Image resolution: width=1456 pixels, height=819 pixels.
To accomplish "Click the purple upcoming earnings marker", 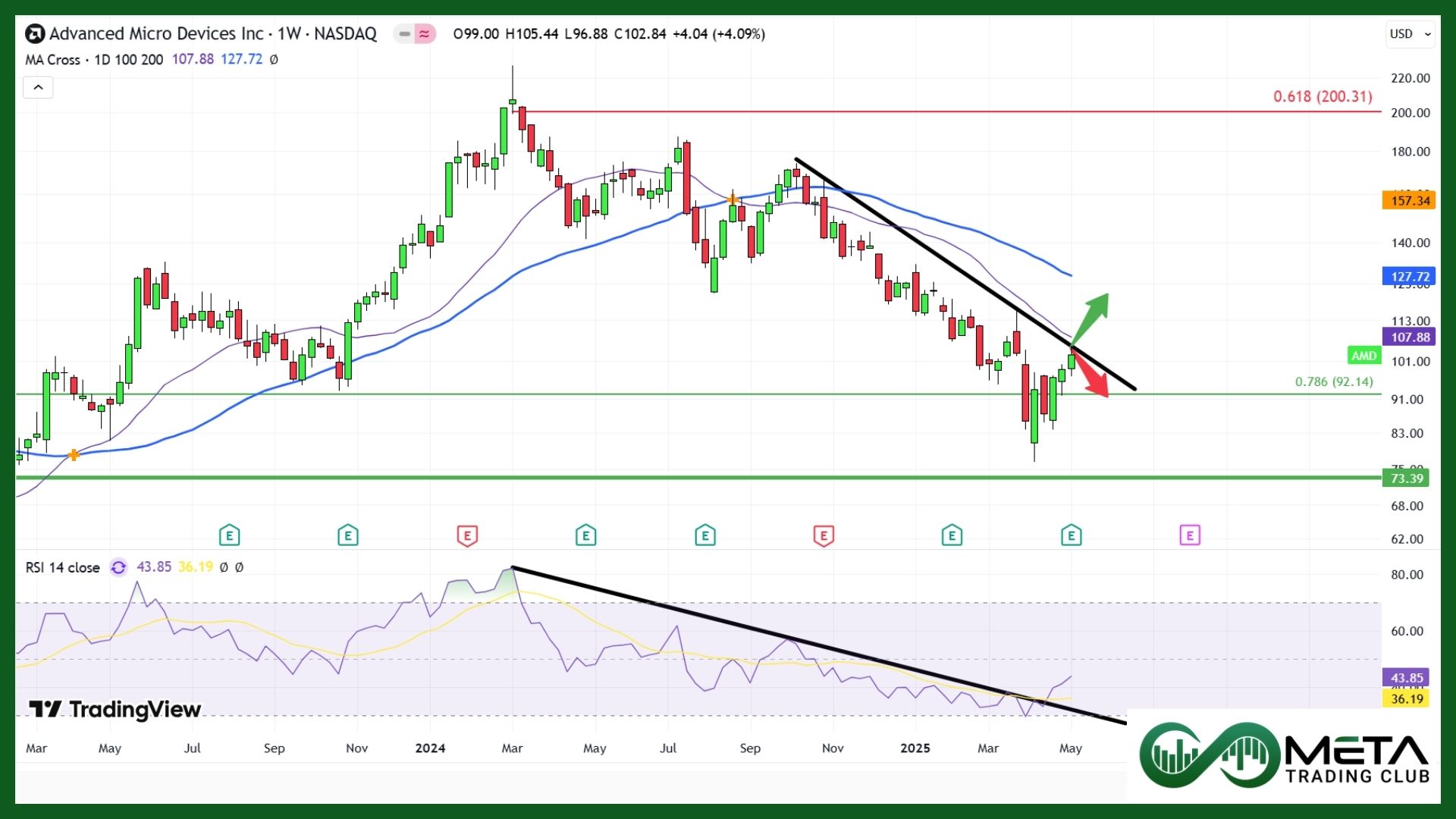I will [x=1190, y=536].
